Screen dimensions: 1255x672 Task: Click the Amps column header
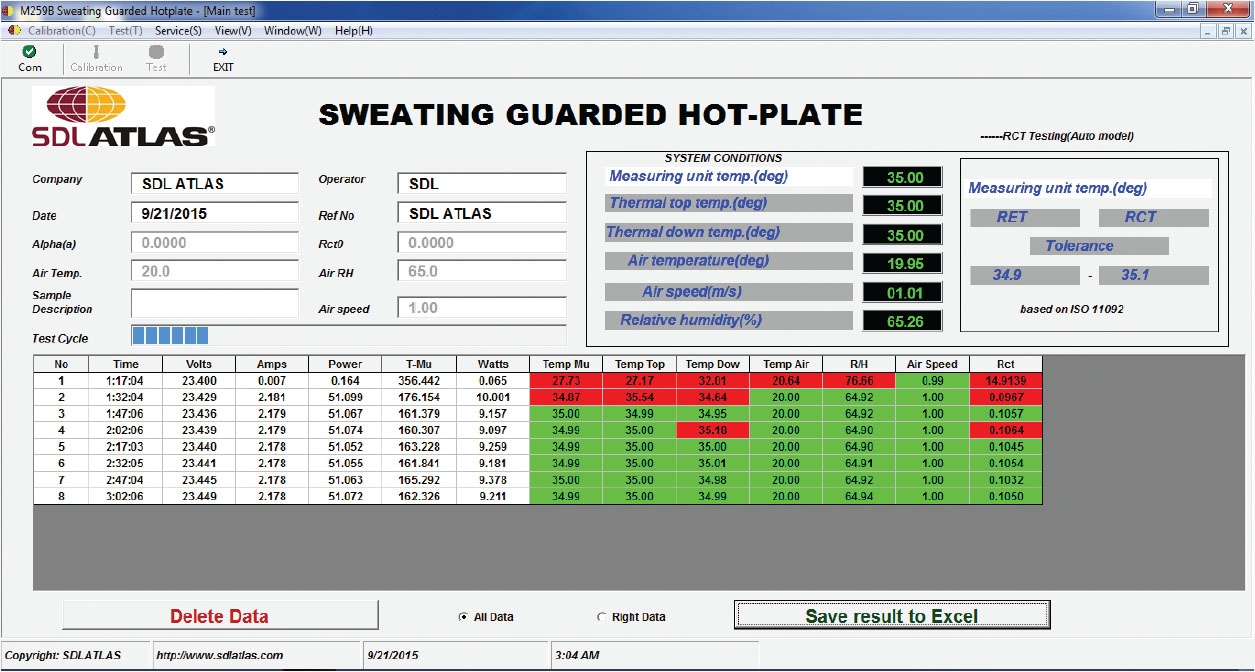pyautogui.click(x=272, y=364)
